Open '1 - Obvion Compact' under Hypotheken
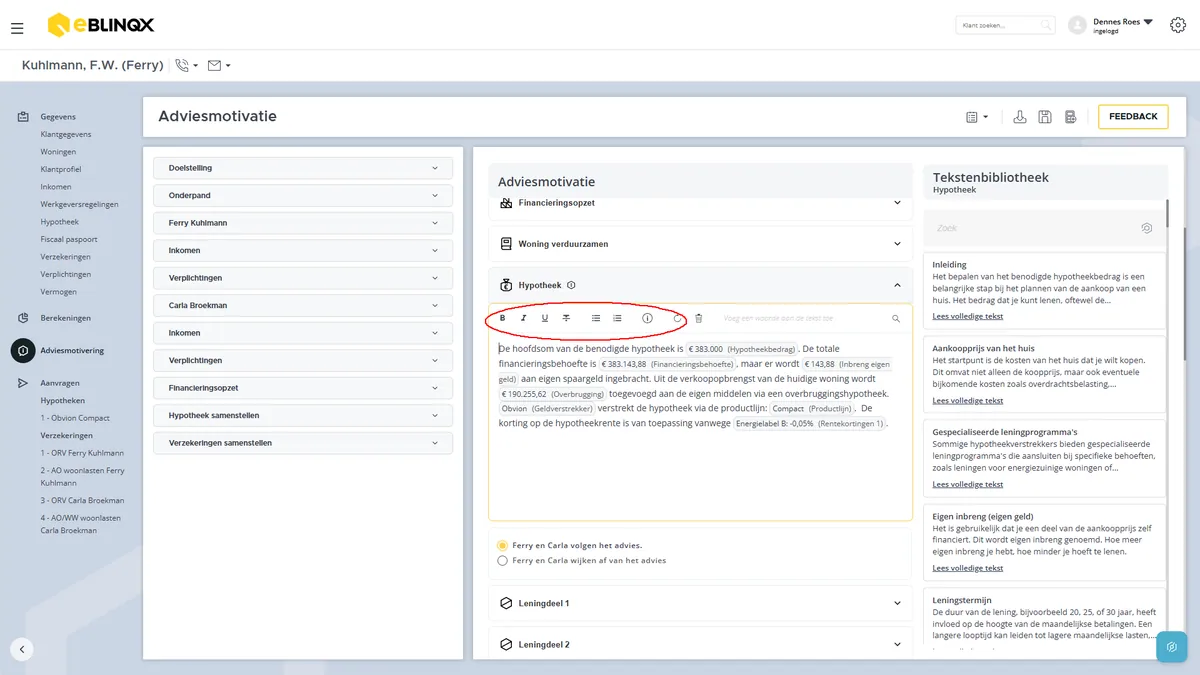Screen dimensions: 1200x675 click(x=75, y=417)
